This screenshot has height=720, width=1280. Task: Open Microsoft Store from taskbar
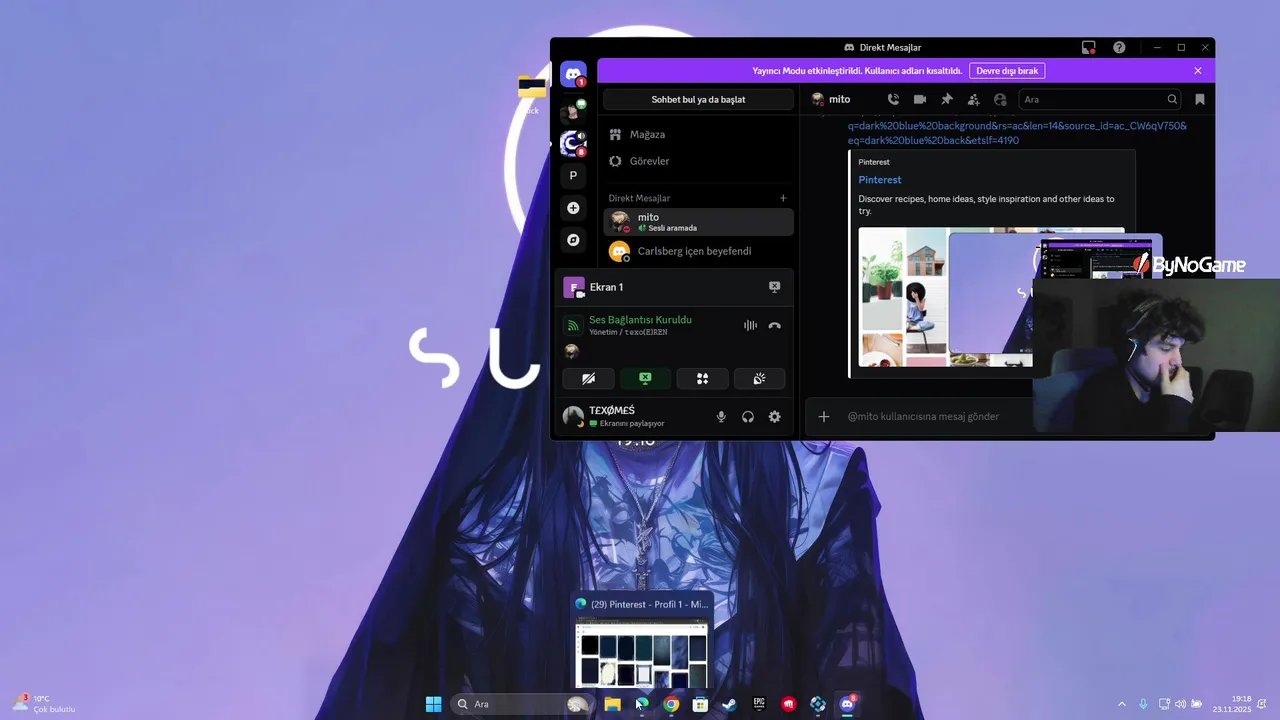(x=701, y=704)
